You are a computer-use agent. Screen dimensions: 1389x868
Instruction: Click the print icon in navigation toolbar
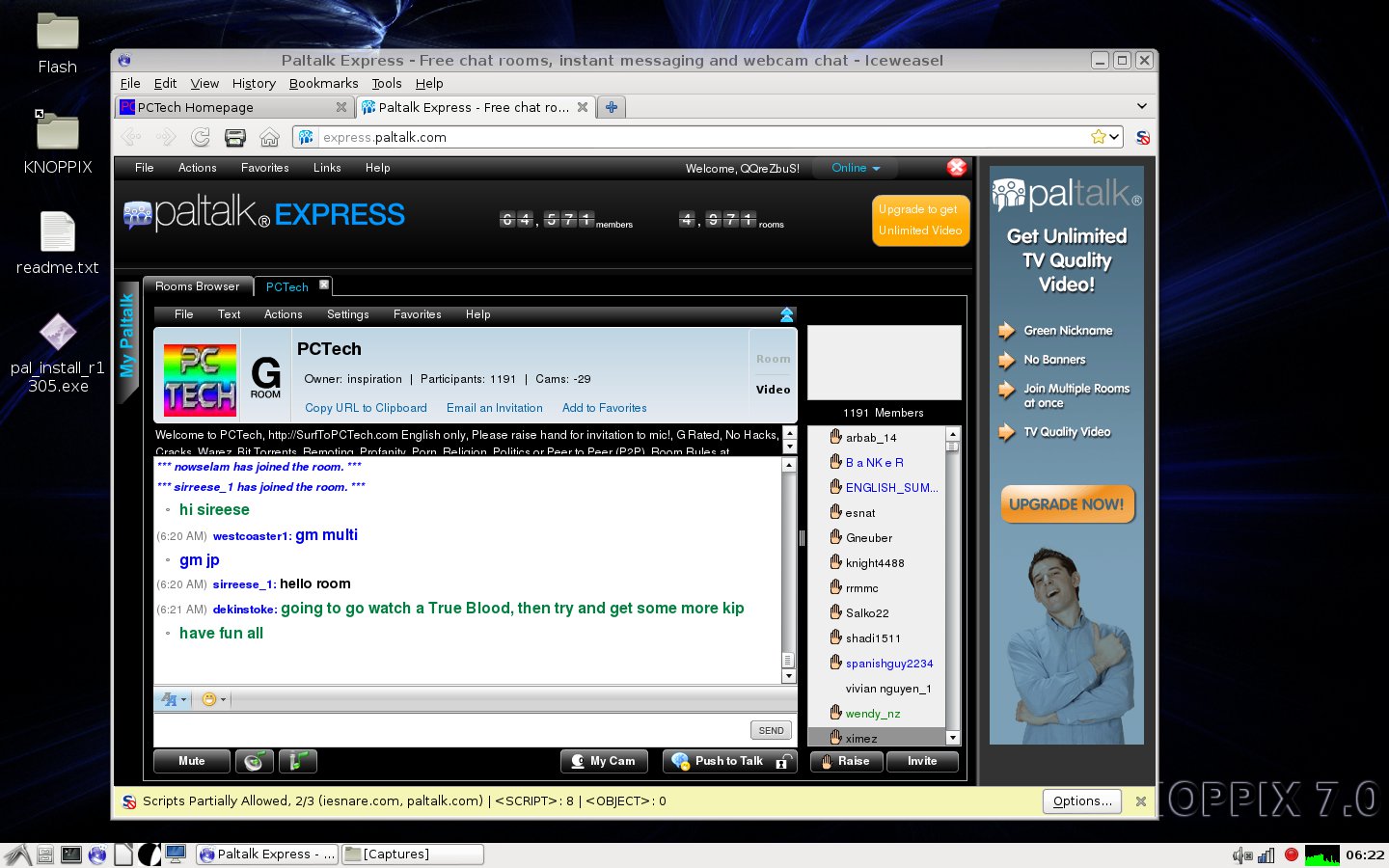pyautogui.click(x=235, y=137)
